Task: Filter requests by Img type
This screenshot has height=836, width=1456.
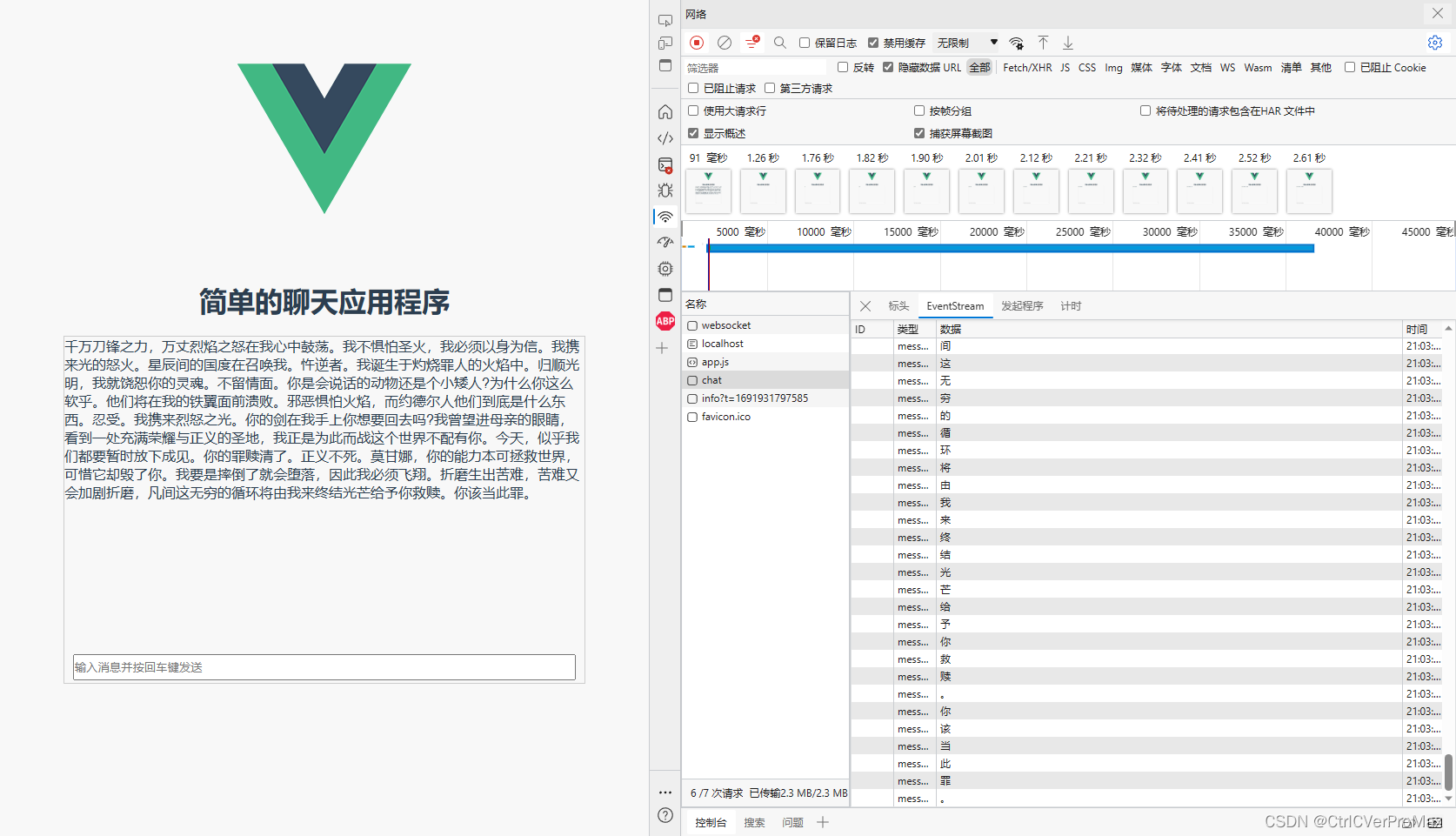Action: pos(1113,67)
